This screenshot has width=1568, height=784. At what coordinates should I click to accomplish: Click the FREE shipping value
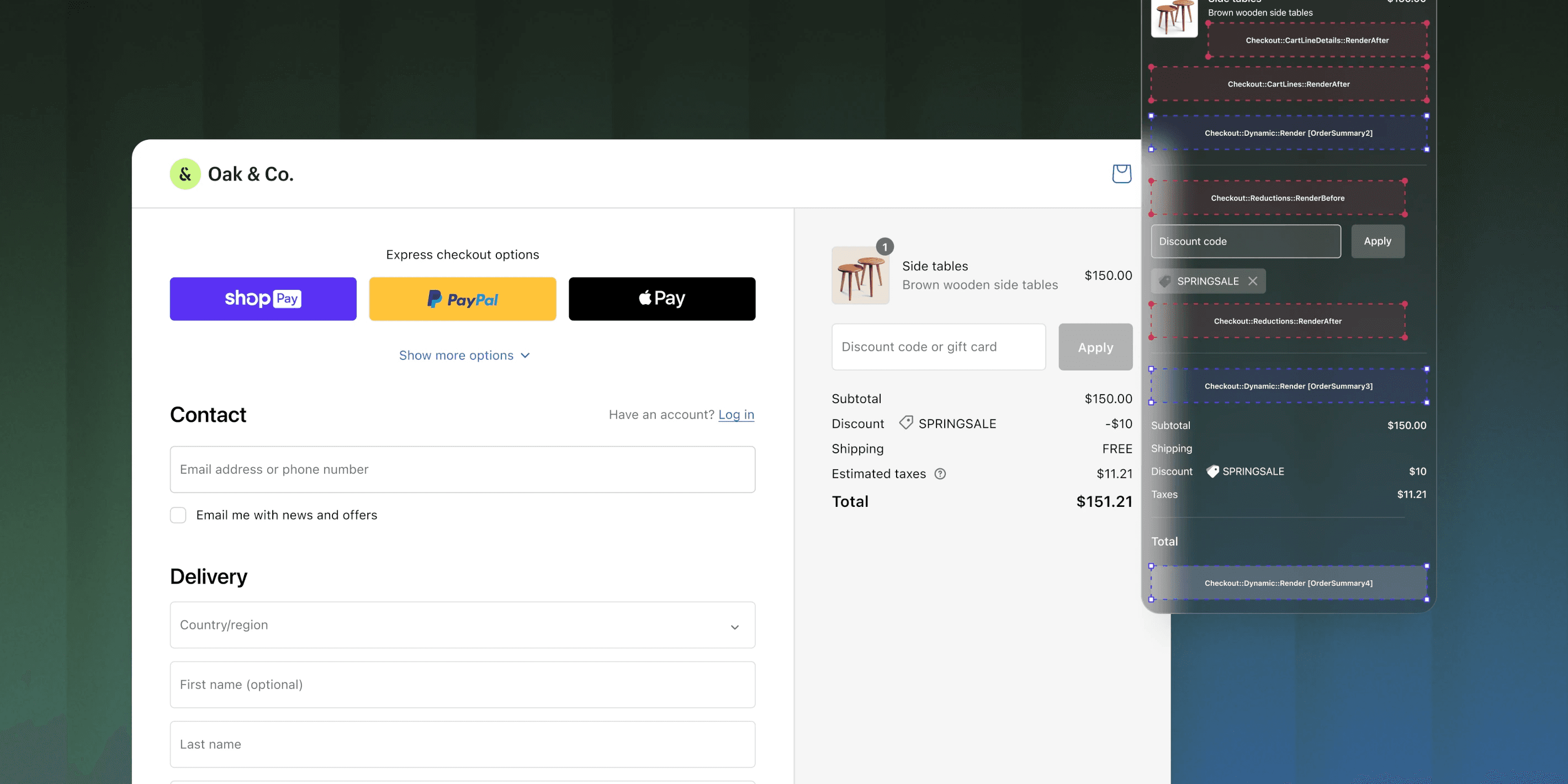[x=1117, y=449]
